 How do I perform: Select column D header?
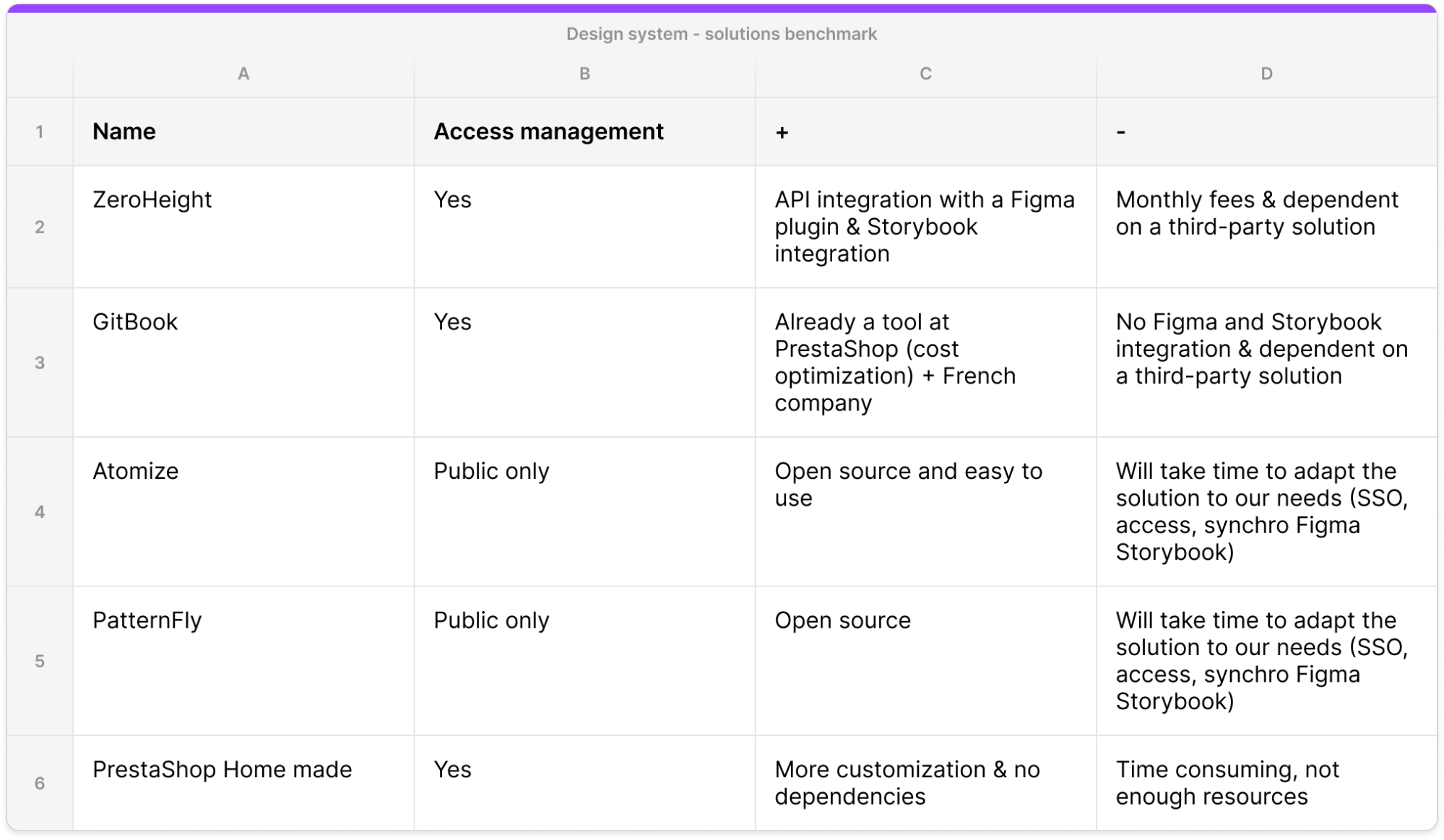pos(1266,74)
